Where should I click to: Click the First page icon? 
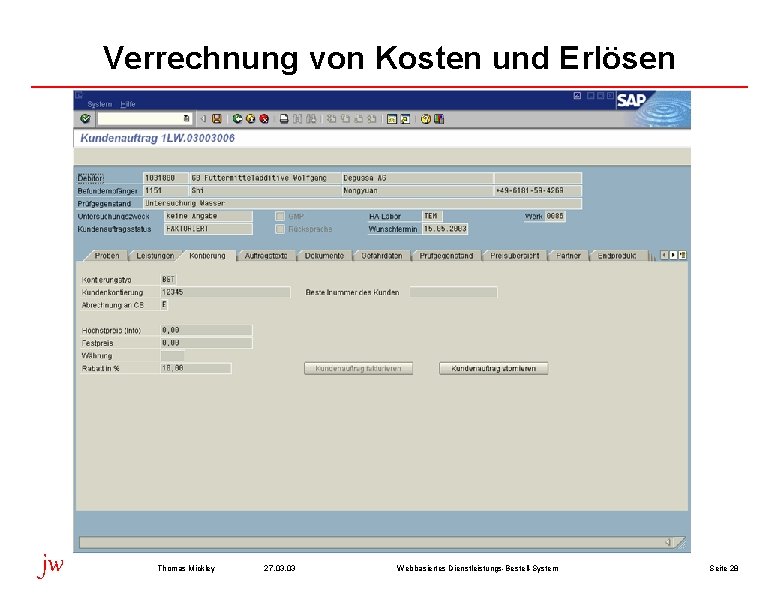coord(331,119)
